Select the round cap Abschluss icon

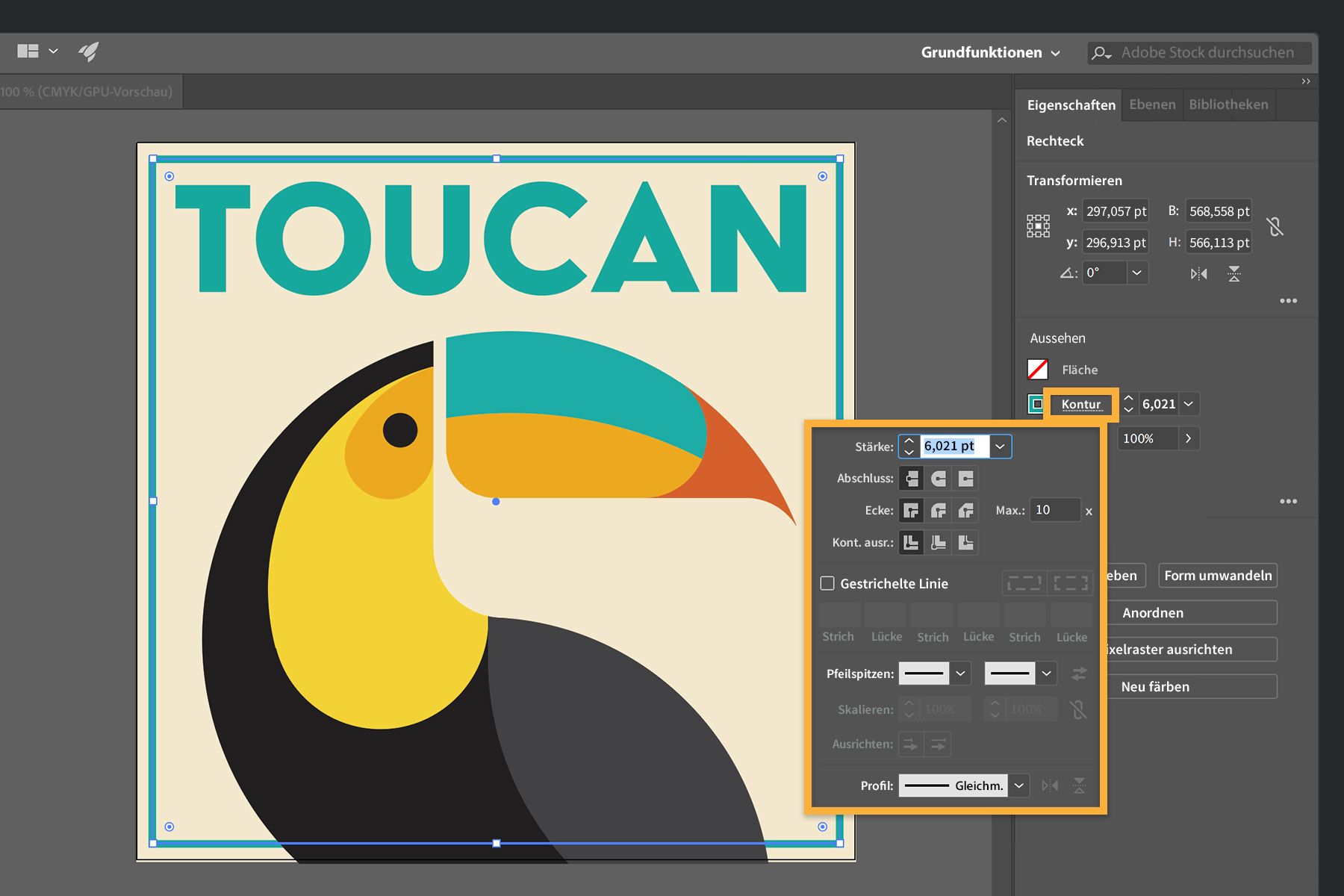(x=939, y=479)
